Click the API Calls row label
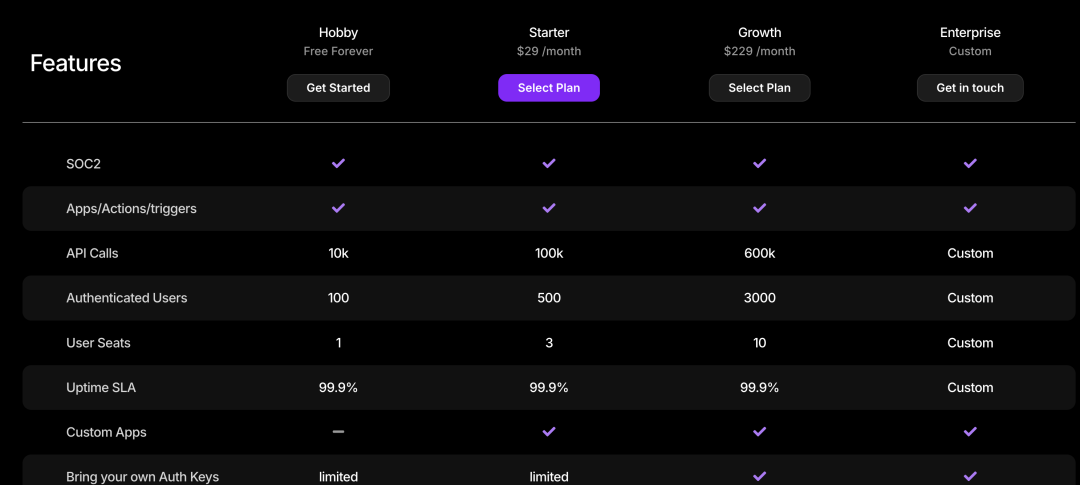This screenshot has height=485, width=1080. click(x=92, y=253)
